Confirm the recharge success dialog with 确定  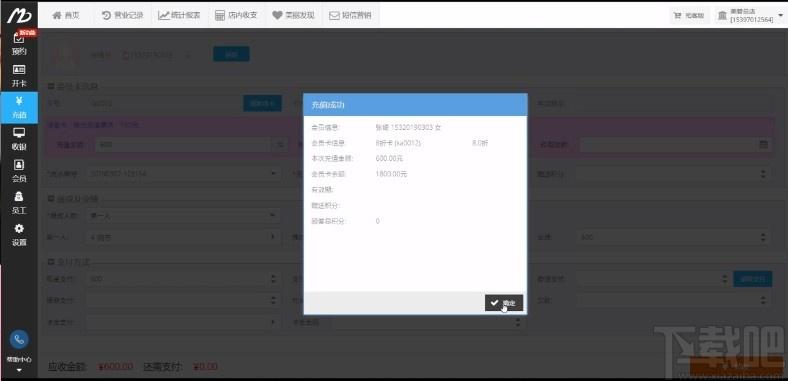(504, 303)
